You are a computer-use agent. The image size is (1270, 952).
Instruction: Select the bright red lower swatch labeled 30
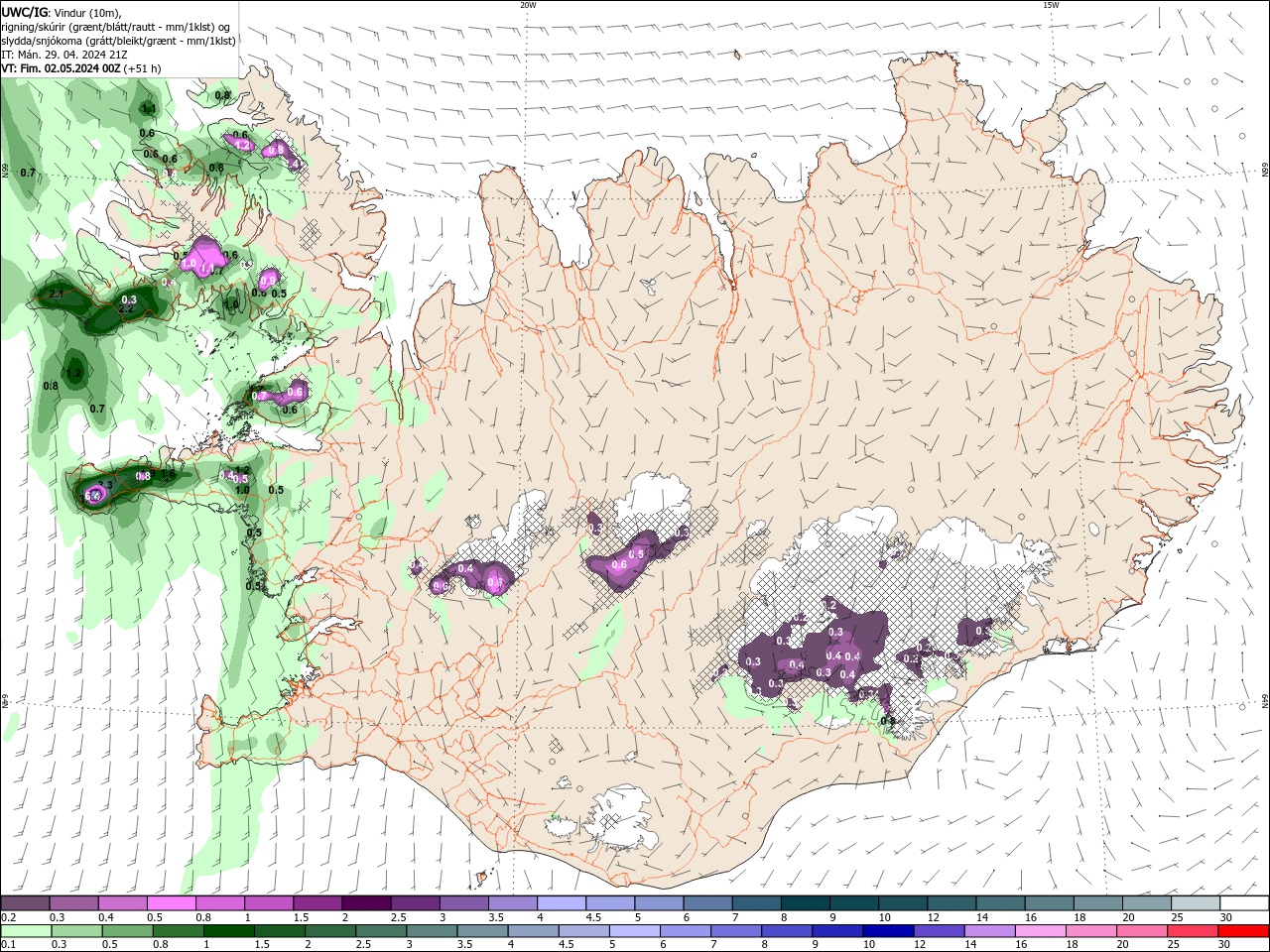click(x=1243, y=931)
